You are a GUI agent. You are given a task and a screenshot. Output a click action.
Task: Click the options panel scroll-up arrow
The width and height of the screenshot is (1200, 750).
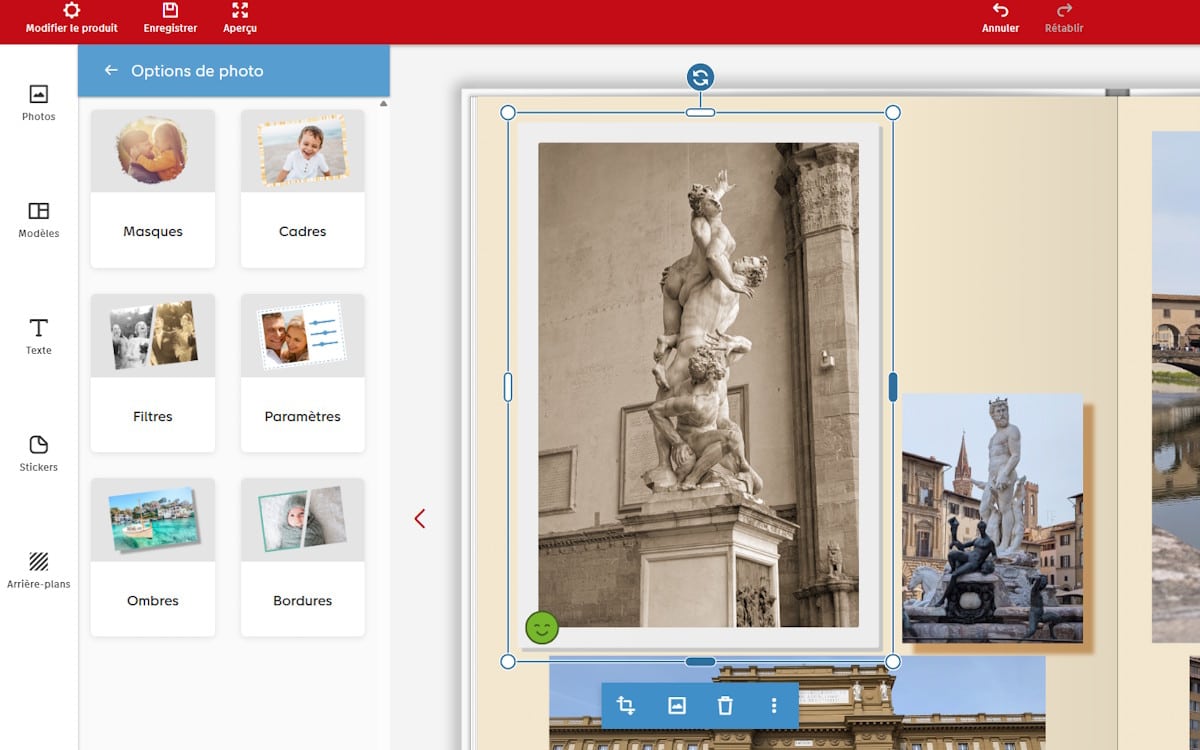click(x=384, y=104)
